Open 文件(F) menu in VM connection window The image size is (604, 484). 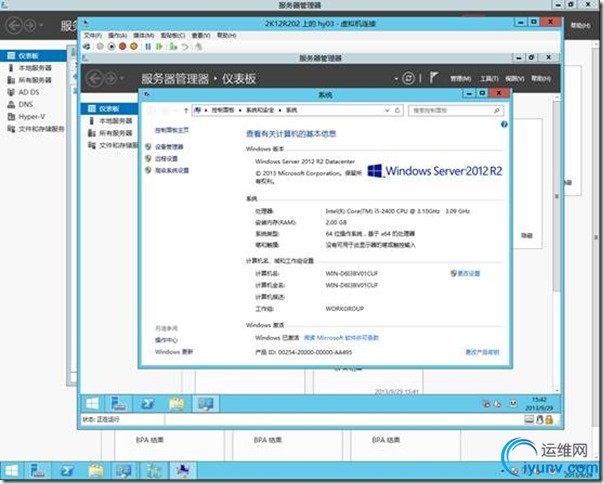93,35
